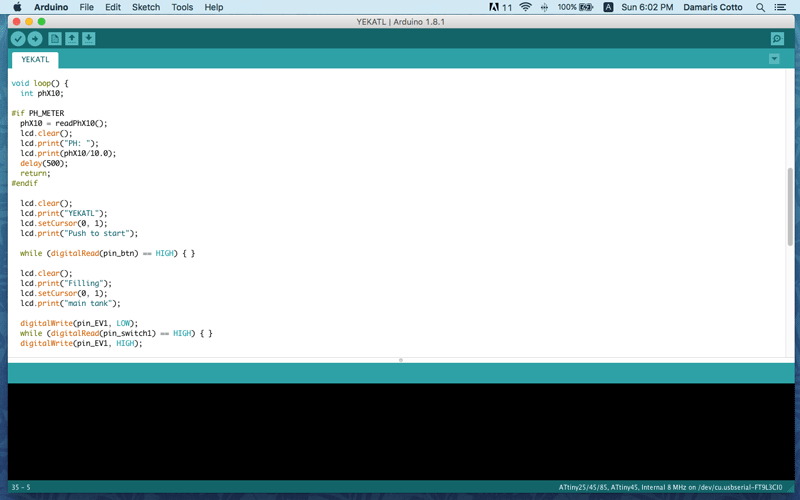Open the Edit menu

pyautogui.click(x=113, y=7)
